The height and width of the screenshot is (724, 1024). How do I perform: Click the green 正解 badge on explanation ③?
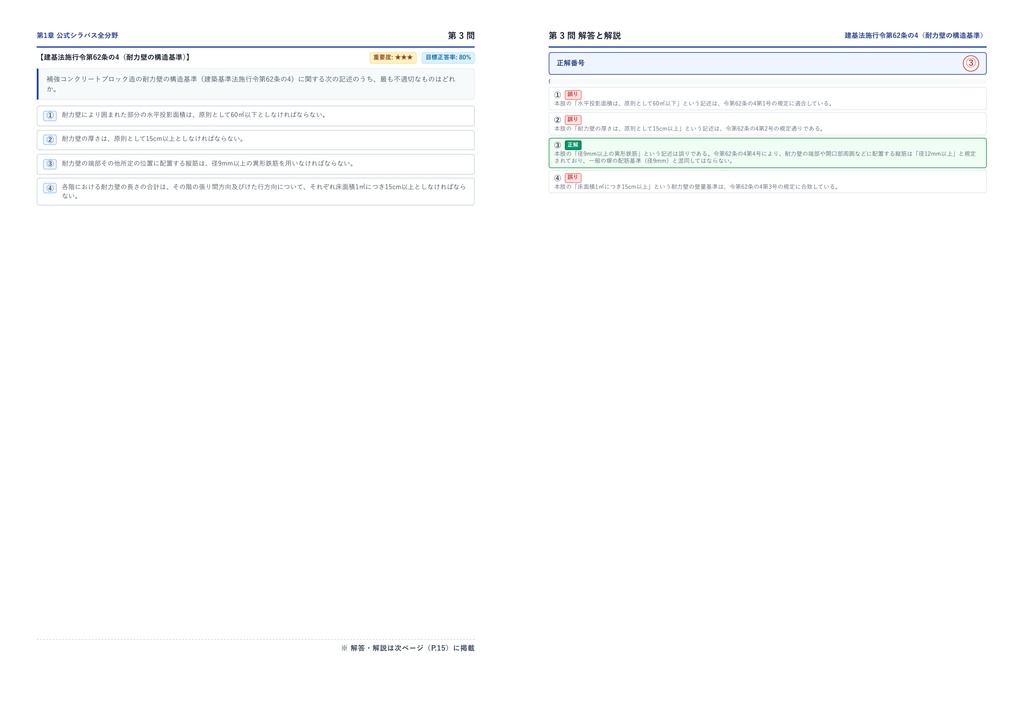pos(573,145)
